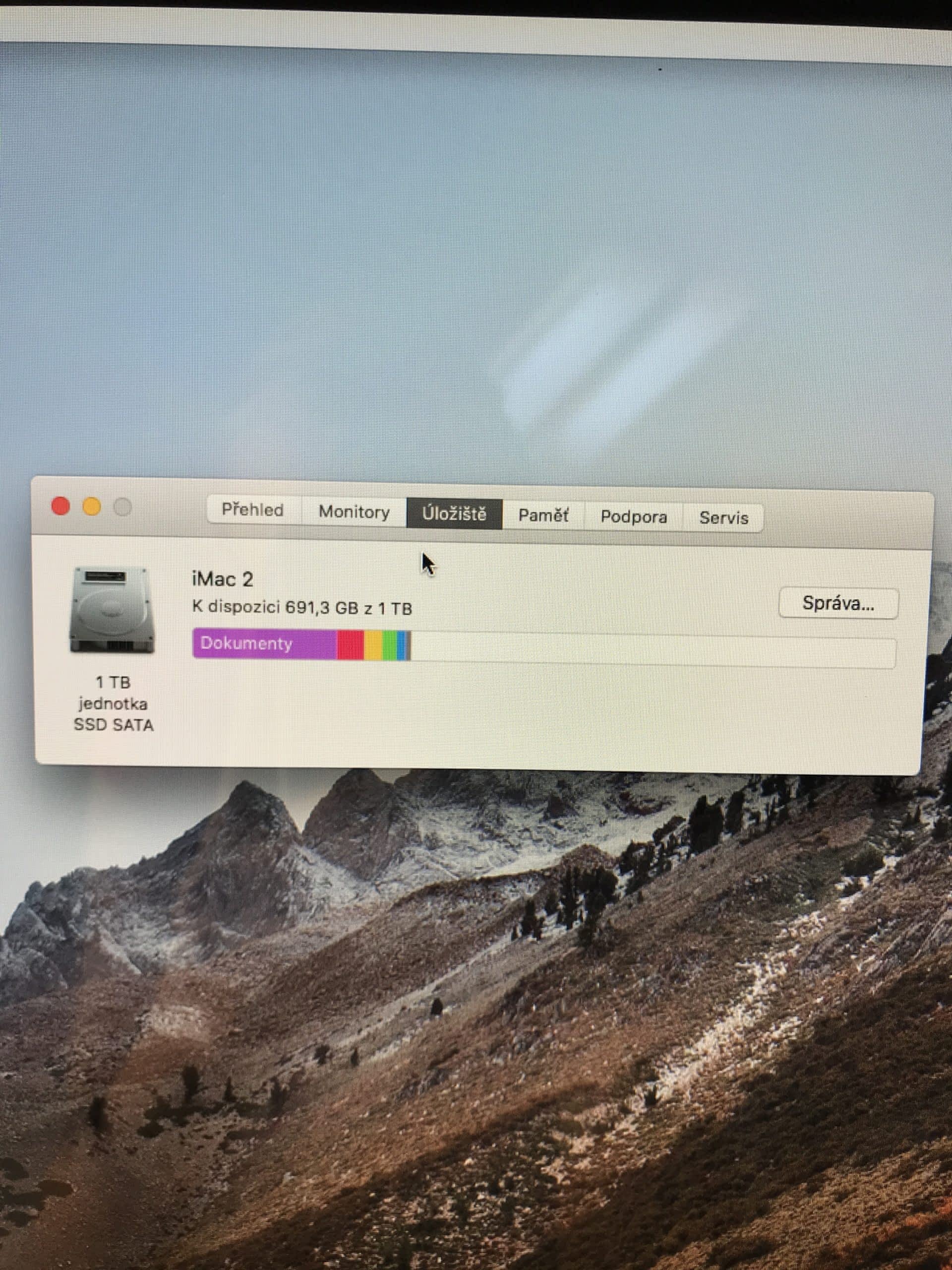Open the Podpora tab

[634, 517]
